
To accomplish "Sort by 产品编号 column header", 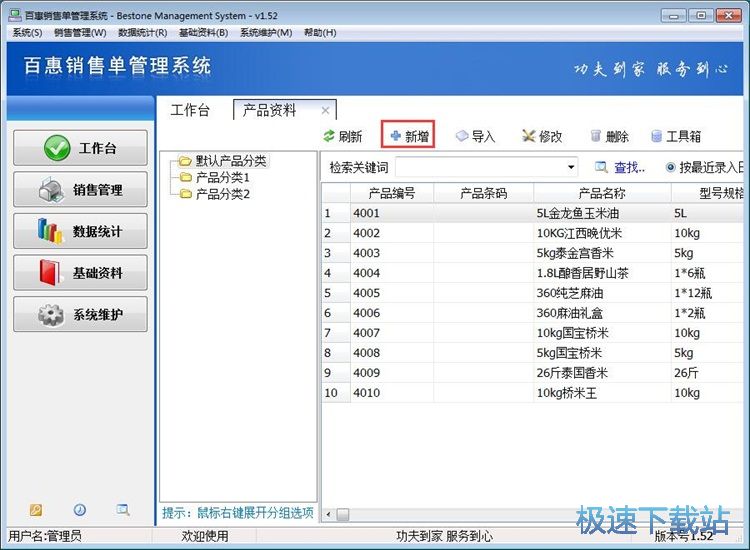I will click(391, 193).
